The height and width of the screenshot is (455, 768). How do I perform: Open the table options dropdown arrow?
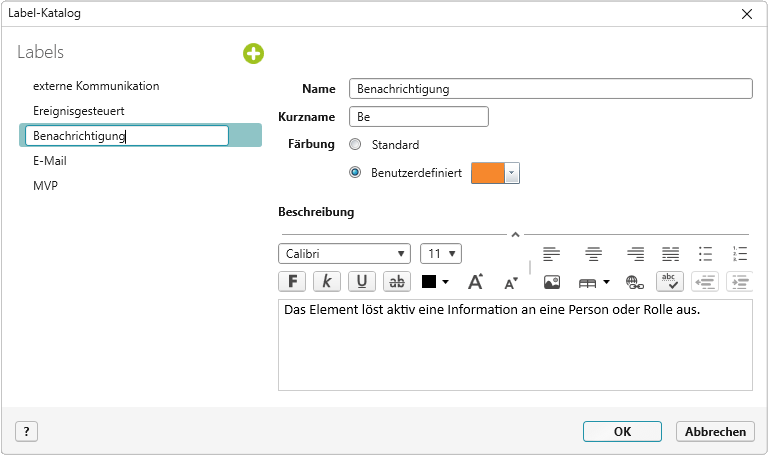(x=606, y=282)
